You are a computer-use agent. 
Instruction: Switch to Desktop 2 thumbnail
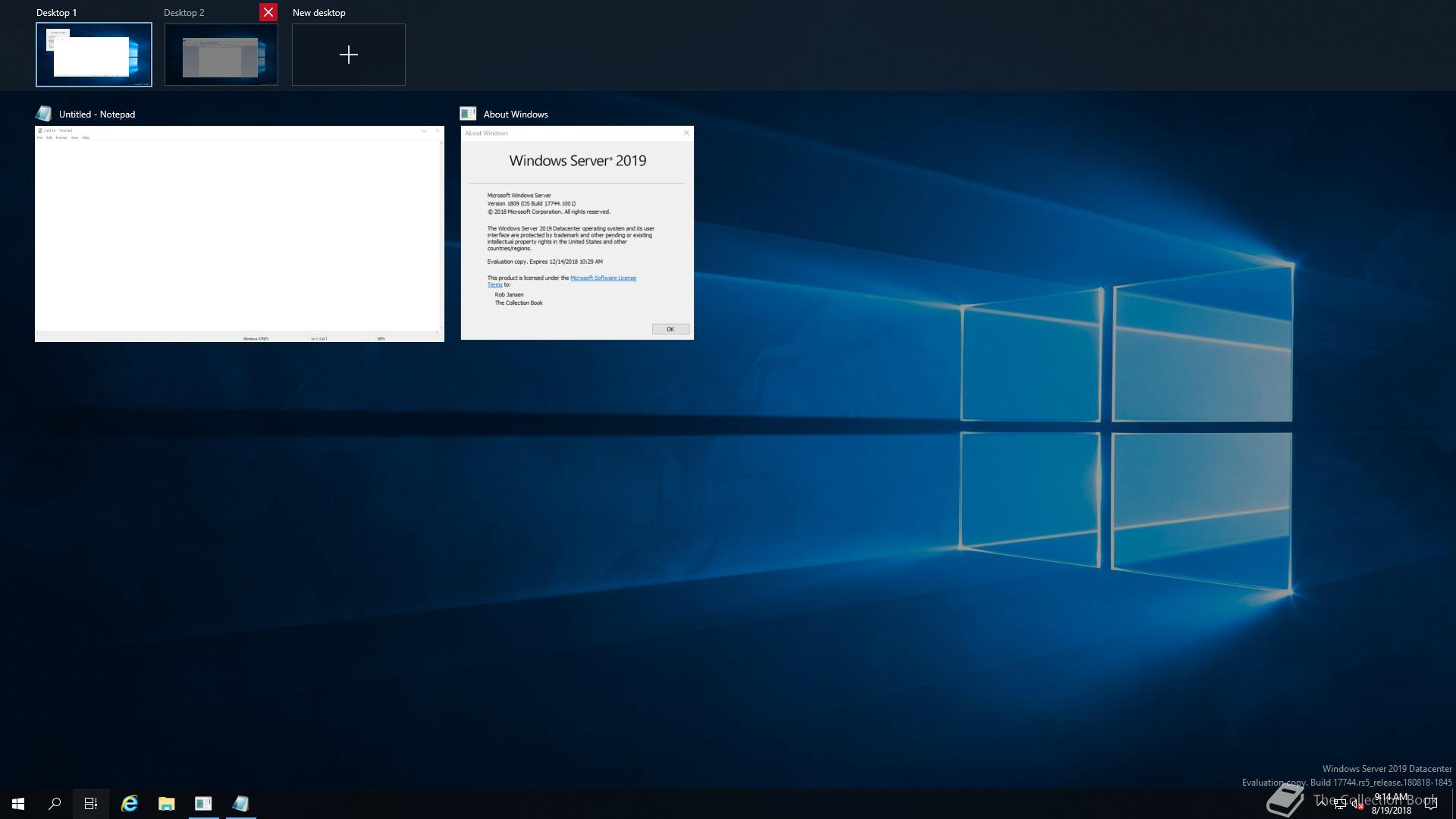click(221, 55)
